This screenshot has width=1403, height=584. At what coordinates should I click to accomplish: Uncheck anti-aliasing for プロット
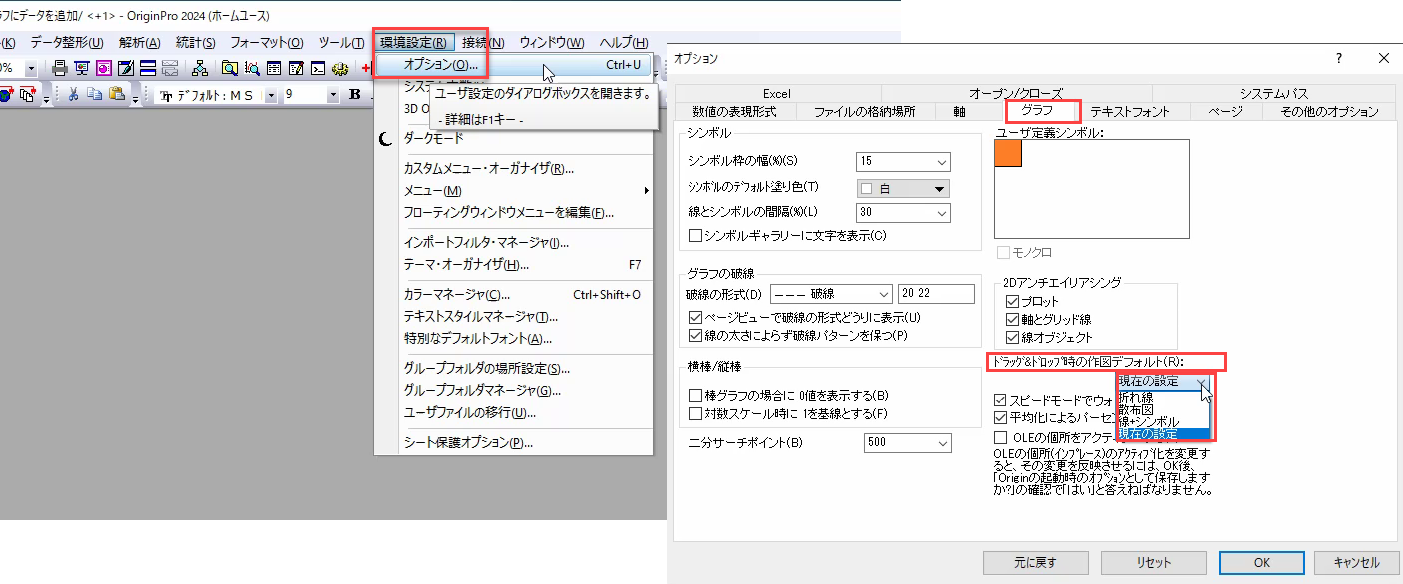point(1013,301)
